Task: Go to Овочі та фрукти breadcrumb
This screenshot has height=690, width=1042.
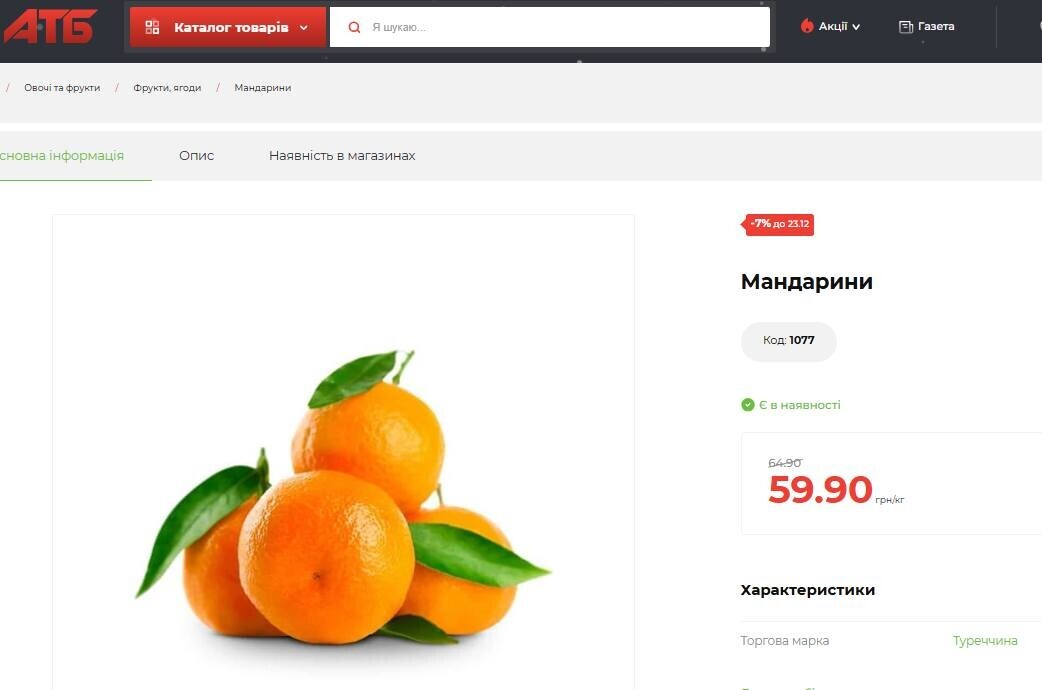Action: pos(62,88)
